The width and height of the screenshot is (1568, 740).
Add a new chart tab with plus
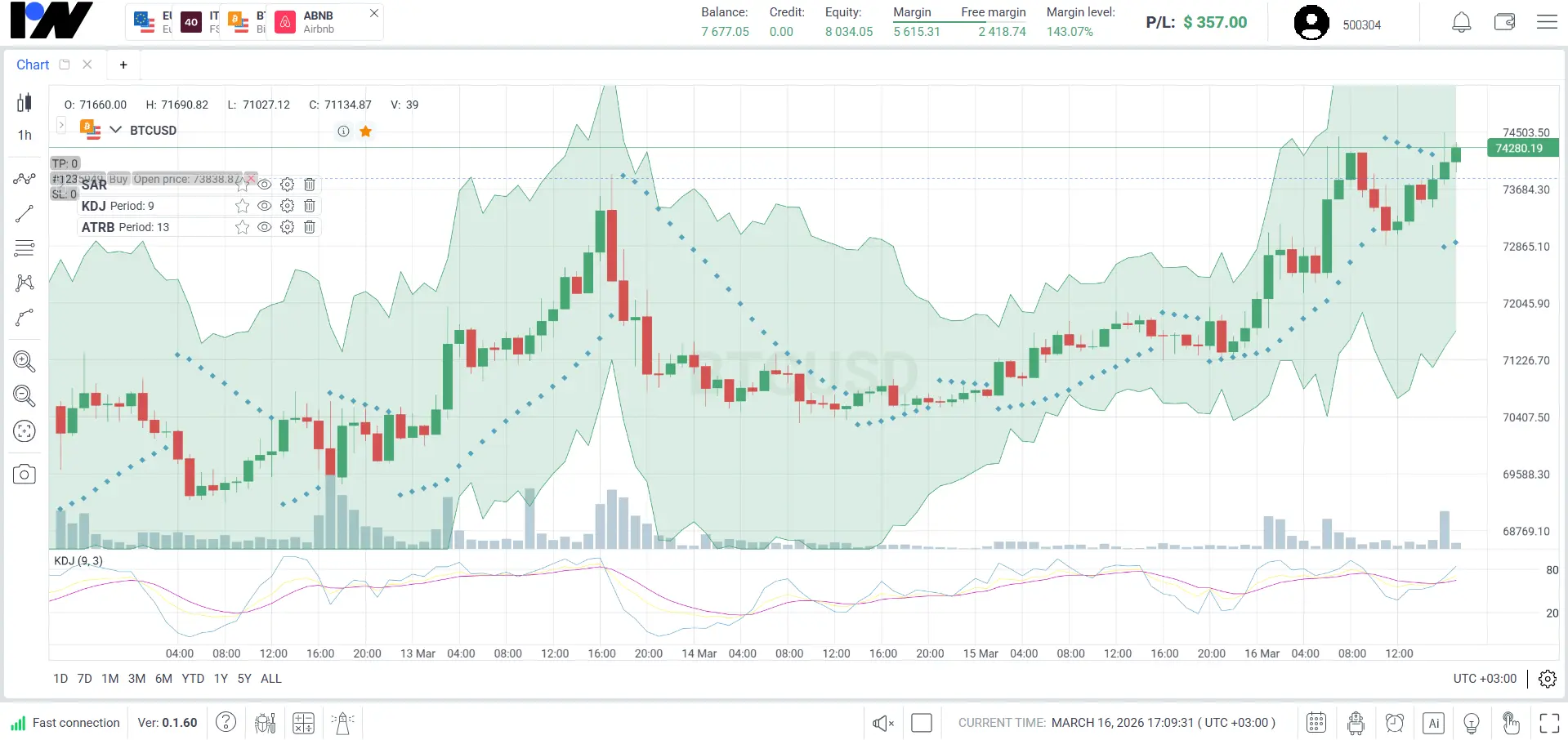(123, 65)
